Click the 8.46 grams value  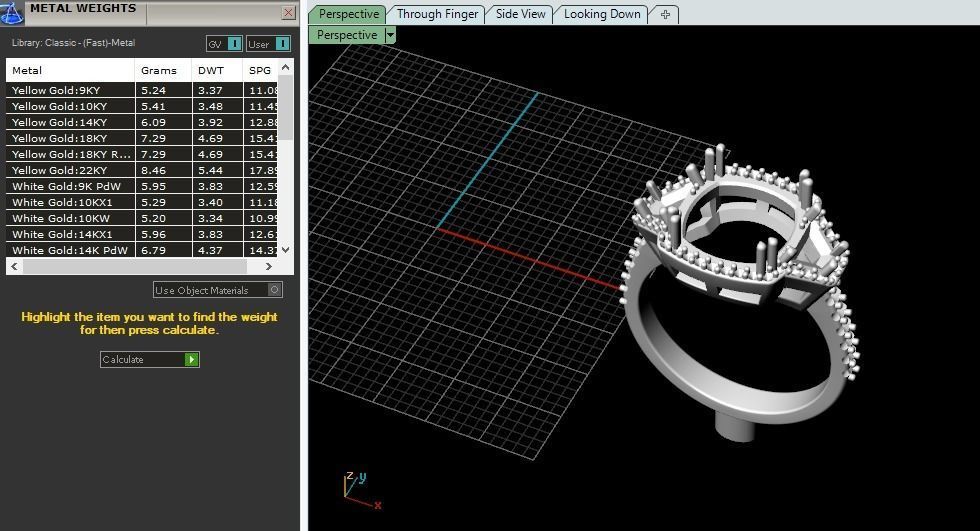[153, 170]
